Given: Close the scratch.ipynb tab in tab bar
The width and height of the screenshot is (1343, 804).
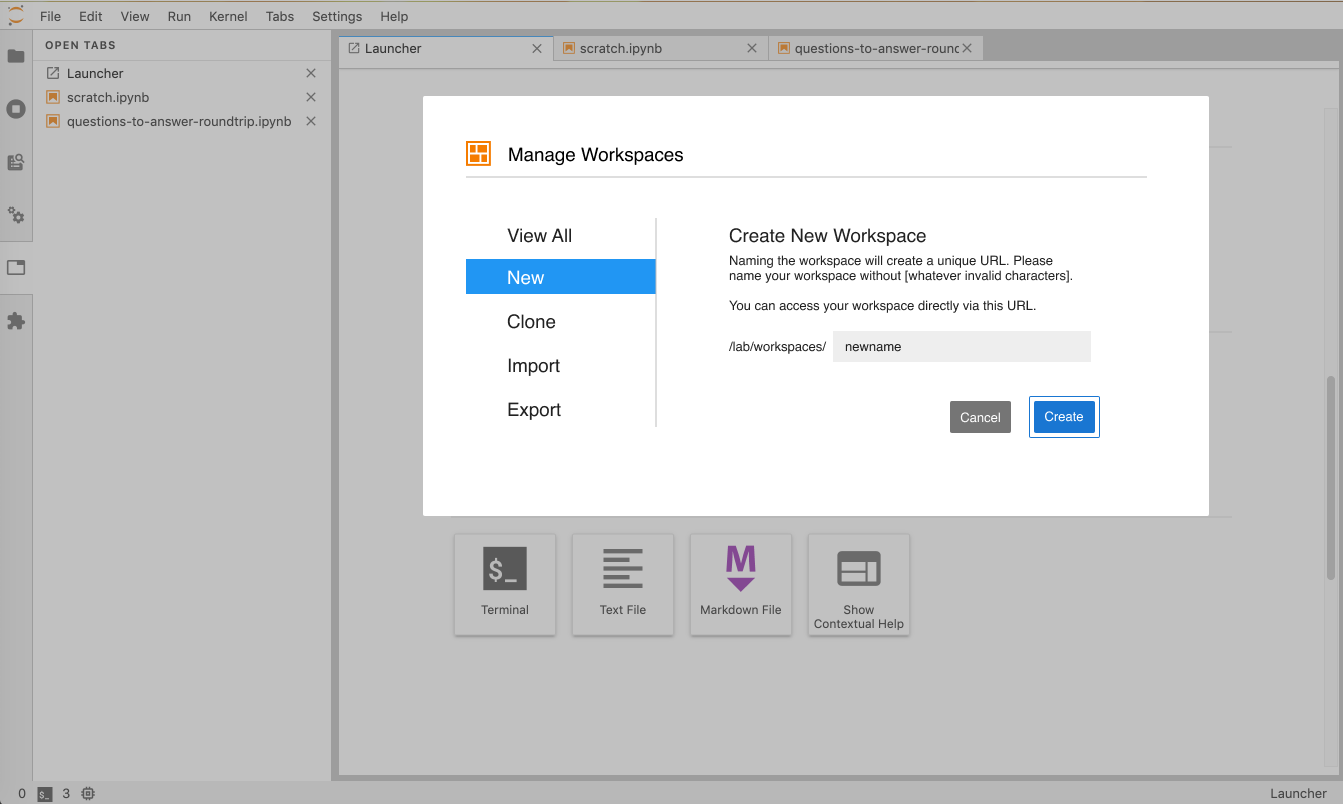Looking at the screenshot, I should [752, 48].
